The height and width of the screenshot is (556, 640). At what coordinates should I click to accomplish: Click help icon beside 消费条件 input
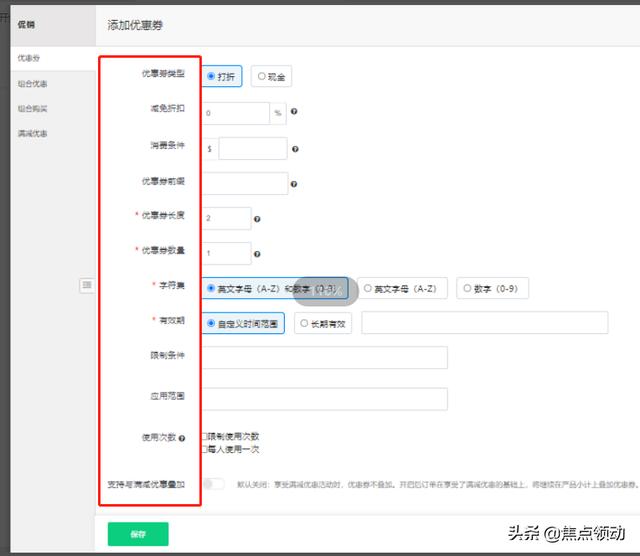point(295,150)
